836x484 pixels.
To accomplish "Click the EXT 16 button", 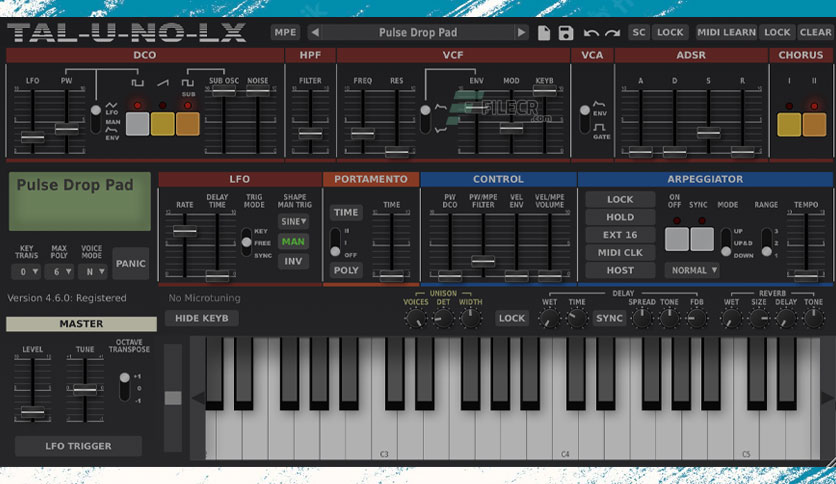I will (x=620, y=235).
